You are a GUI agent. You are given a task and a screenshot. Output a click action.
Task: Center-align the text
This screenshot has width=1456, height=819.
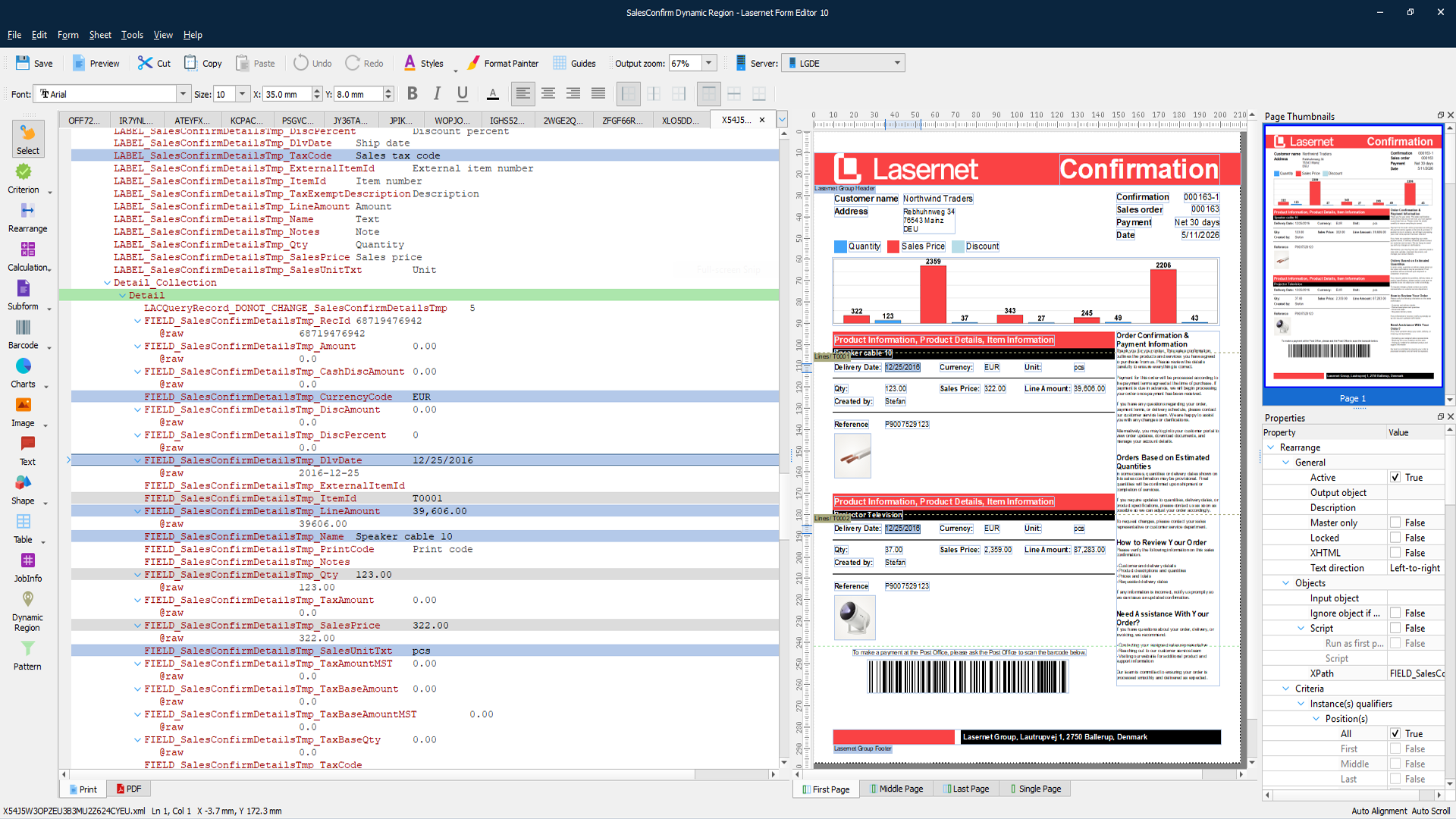coord(548,93)
